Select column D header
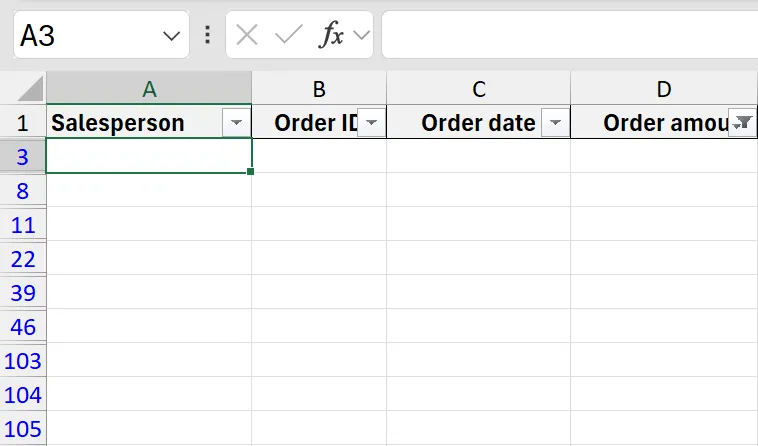Image resolution: width=758 pixels, height=446 pixels. [x=664, y=89]
